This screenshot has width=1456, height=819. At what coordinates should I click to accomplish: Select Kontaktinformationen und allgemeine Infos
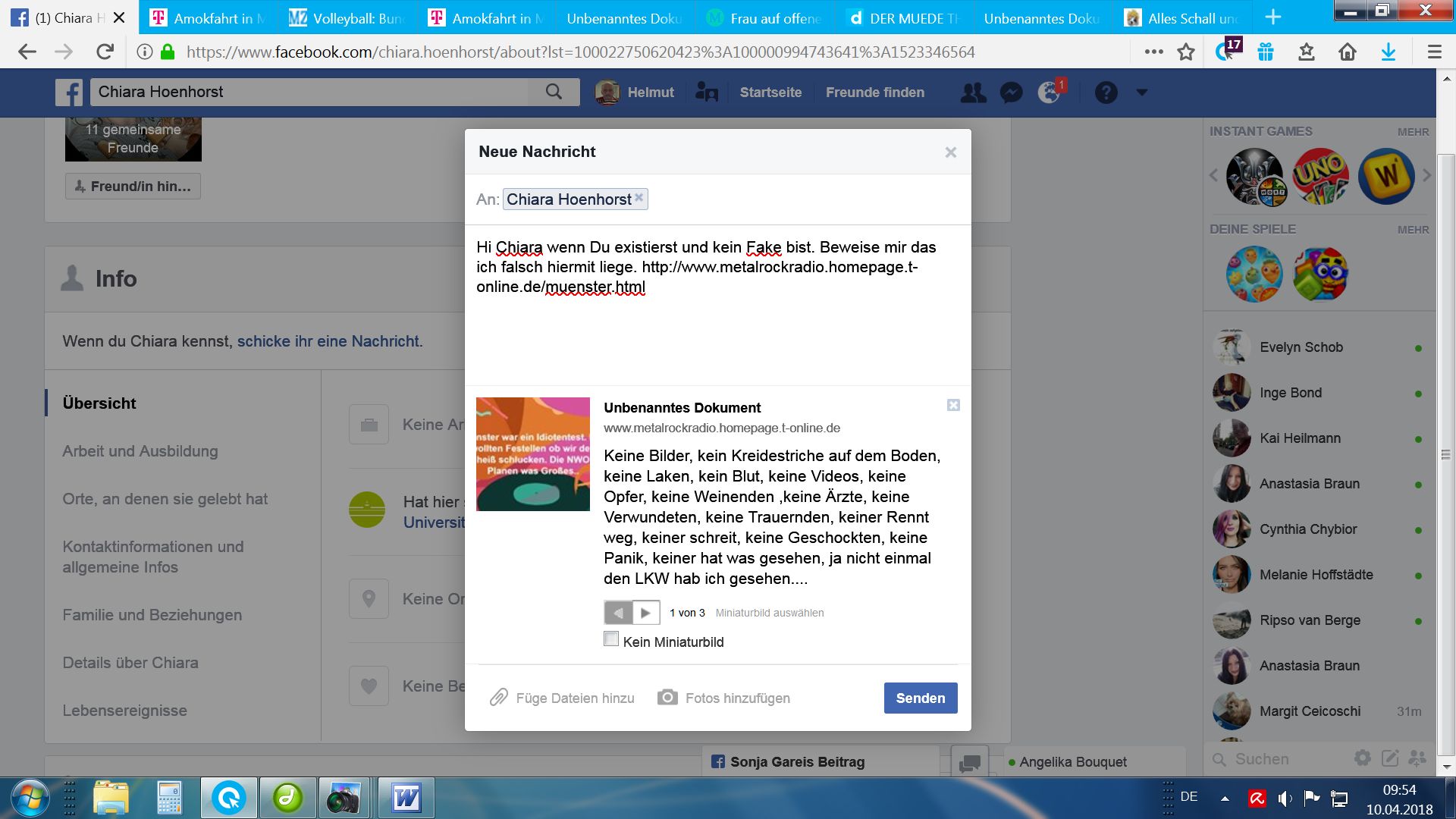coord(153,557)
